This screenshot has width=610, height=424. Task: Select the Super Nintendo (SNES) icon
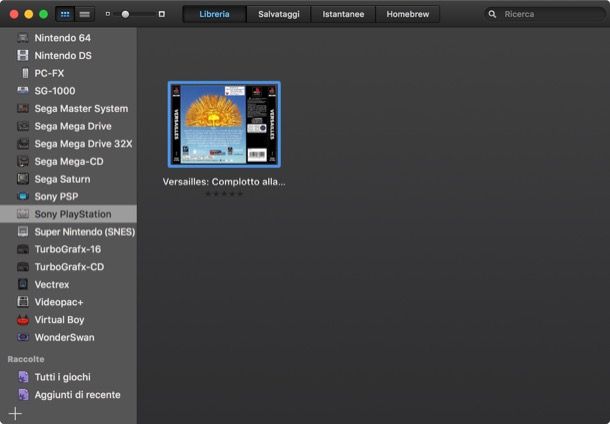(x=23, y=231)
